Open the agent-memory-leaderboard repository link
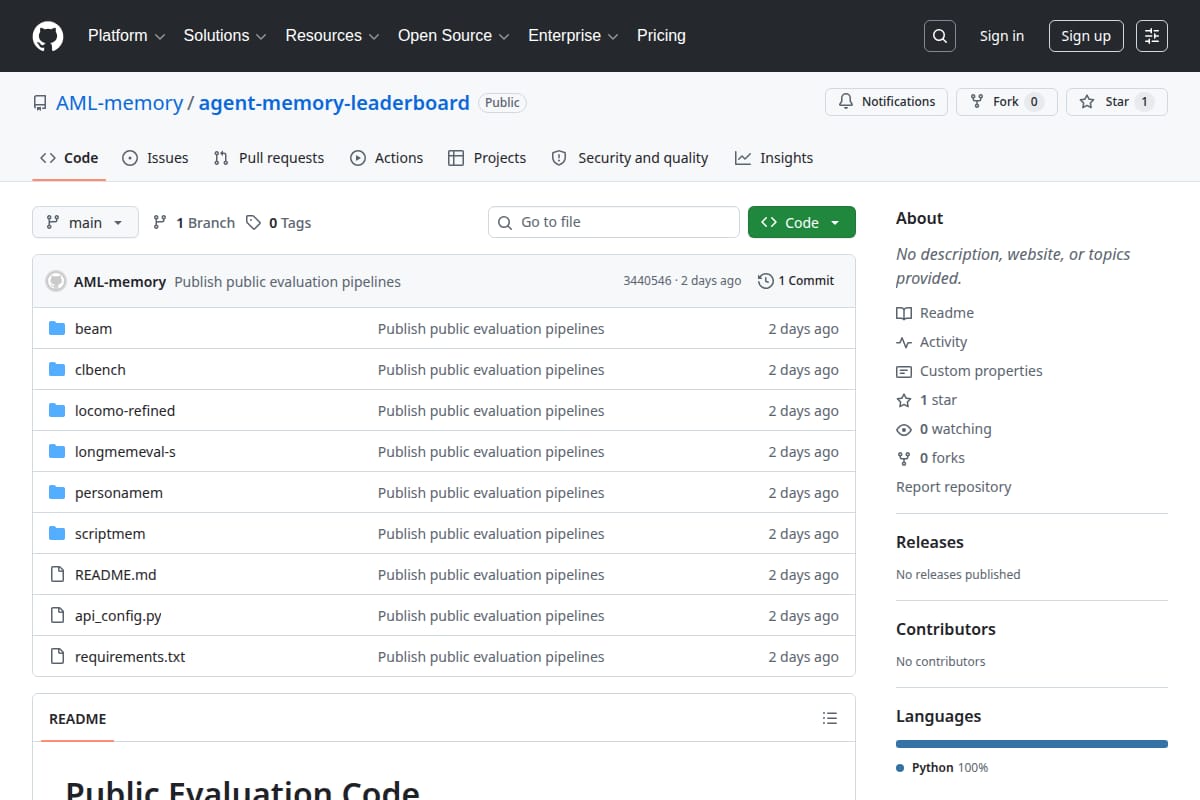Viewport: 1200px width, 800px height. 334,103
